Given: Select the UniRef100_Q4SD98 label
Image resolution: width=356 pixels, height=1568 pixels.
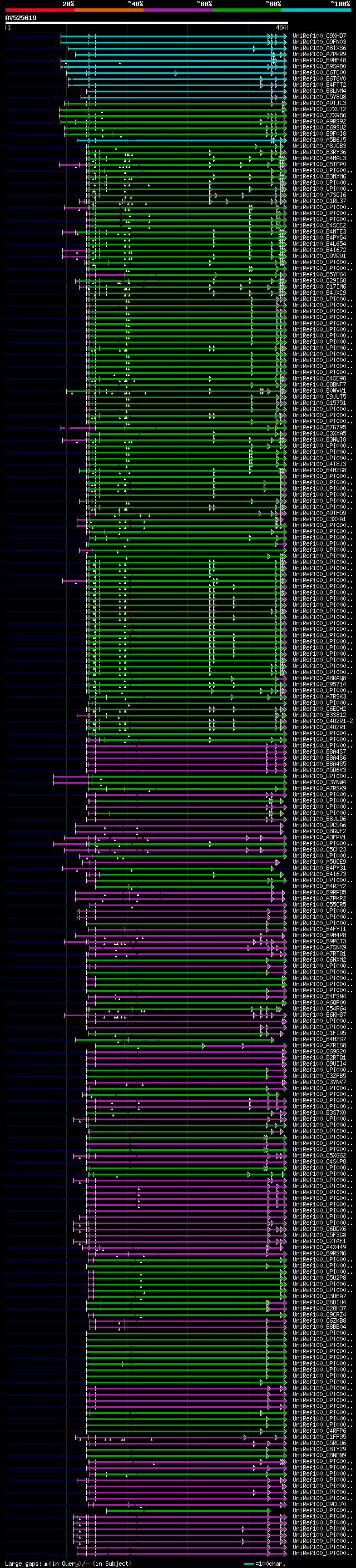Looking at the screenshot, I should click(319, 379).
